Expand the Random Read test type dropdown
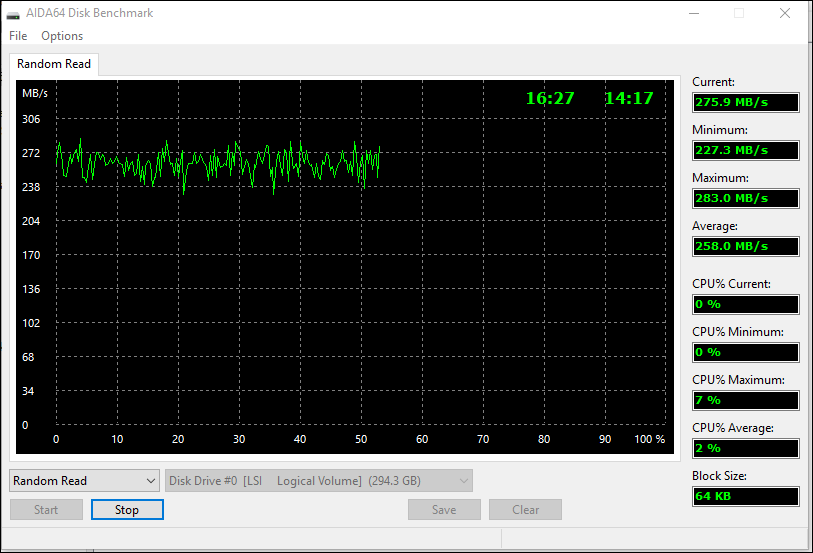This screenshot has width=813, height=553. 84,481
